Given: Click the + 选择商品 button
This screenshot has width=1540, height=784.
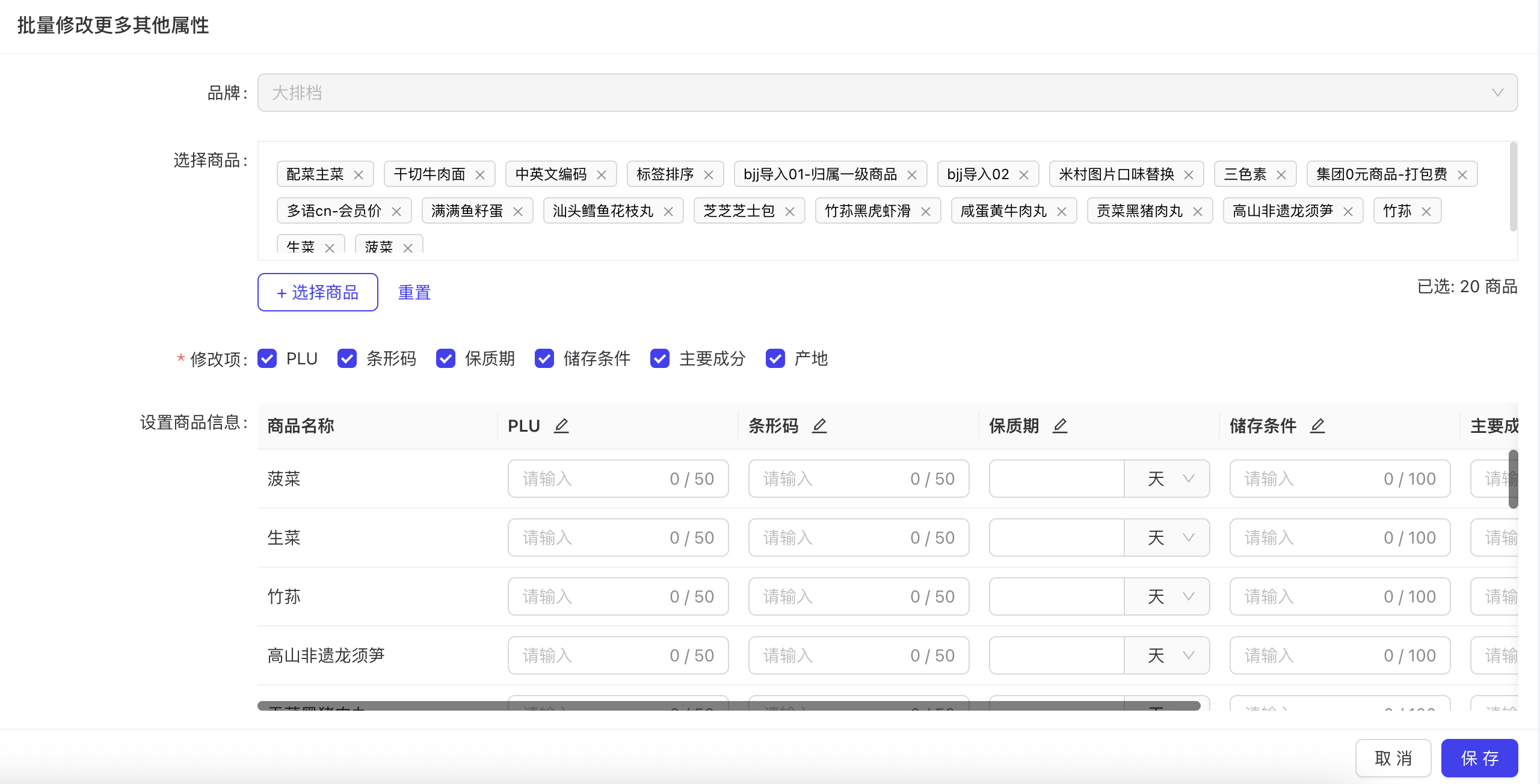Looking at the screenshot, I should (318, 292).
